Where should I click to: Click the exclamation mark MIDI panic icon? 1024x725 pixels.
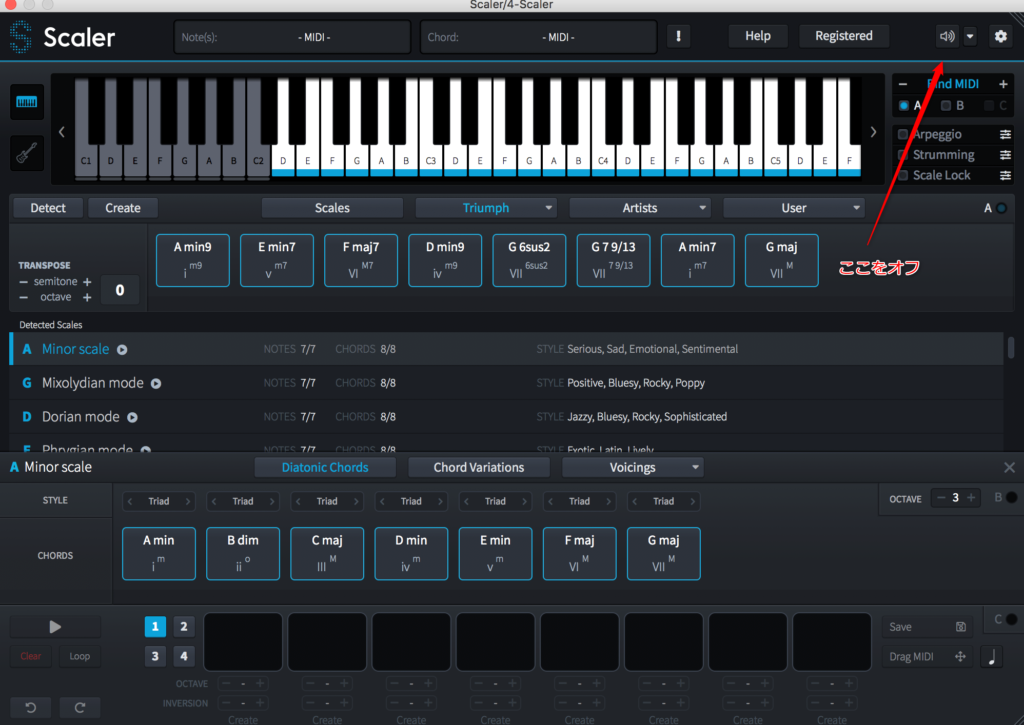pyautogui.click(x=679, y=36)
